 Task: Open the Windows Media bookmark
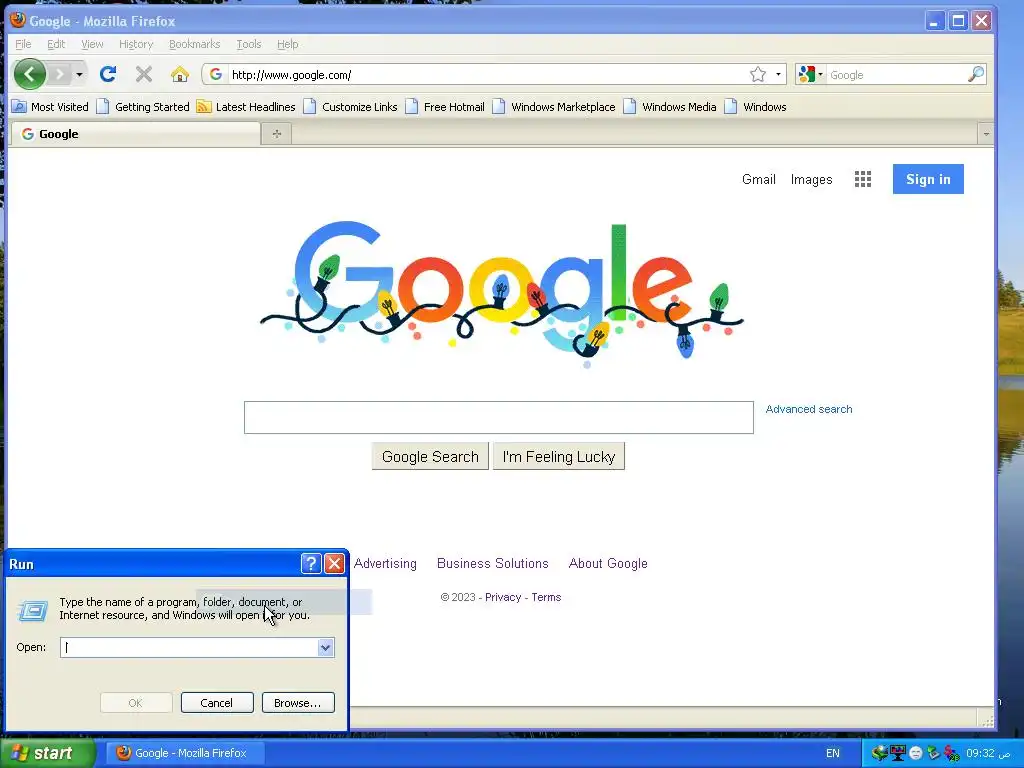click(x=670, y=106)
